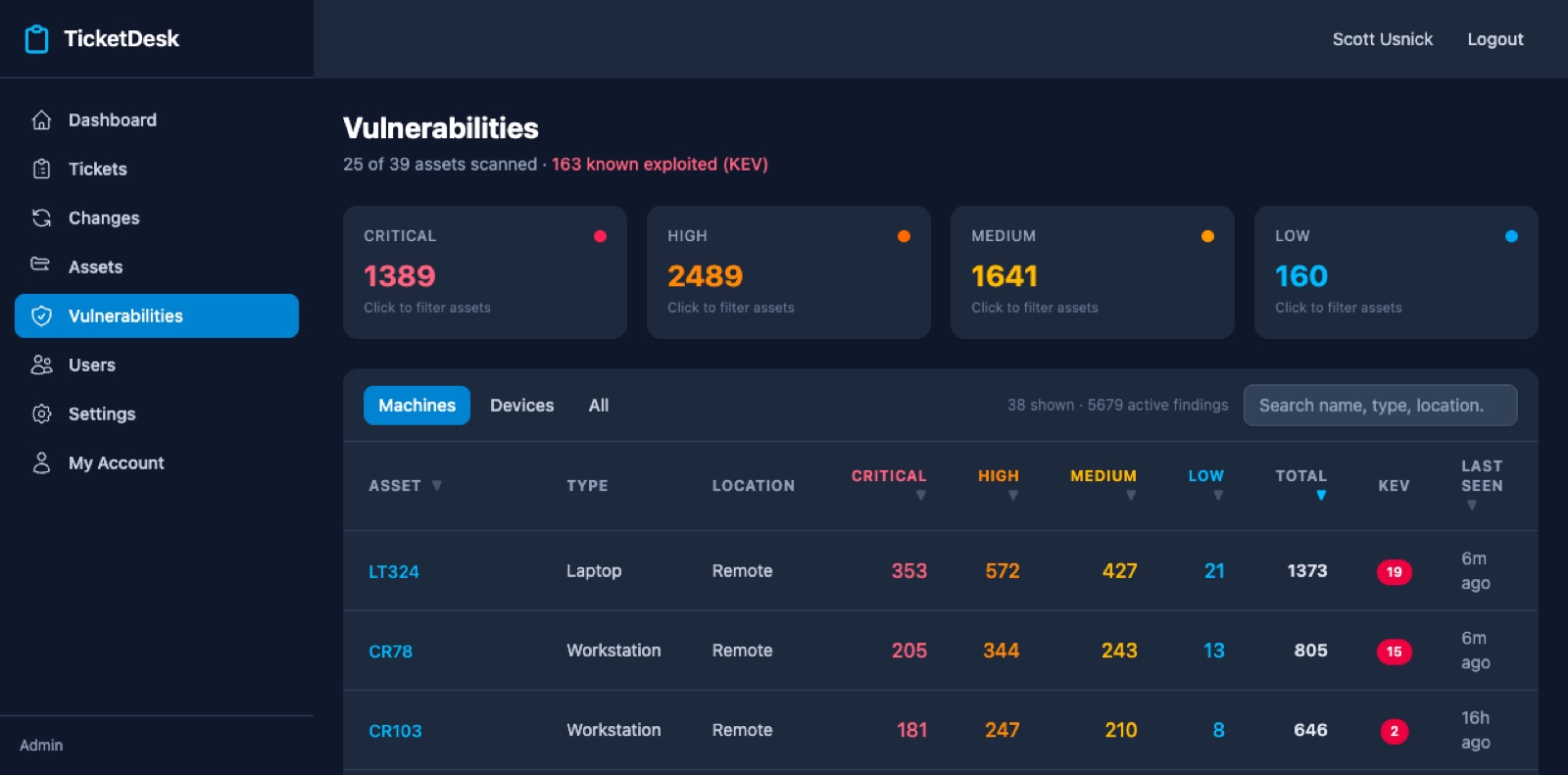Image resolution: width=1568 pixels, height=775 pixels.
Task: Switch to the All tab
Action: [599, 406]
